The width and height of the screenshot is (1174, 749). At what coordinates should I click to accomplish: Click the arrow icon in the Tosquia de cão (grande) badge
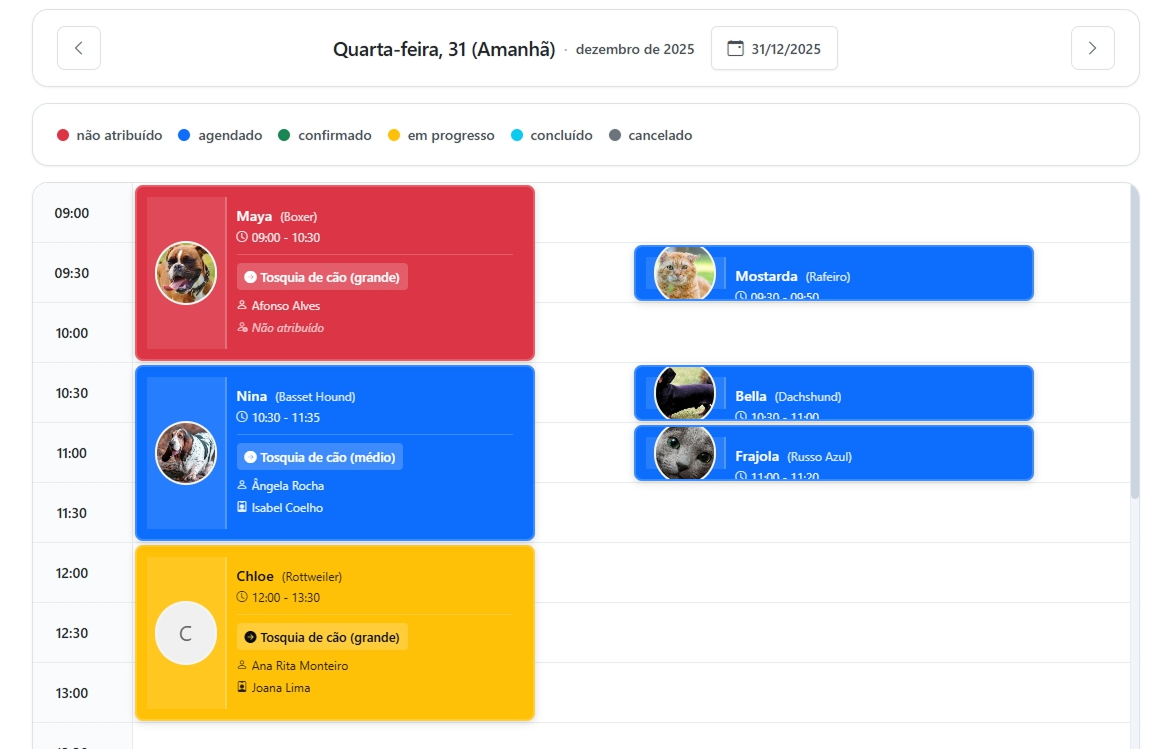(251, 277)
